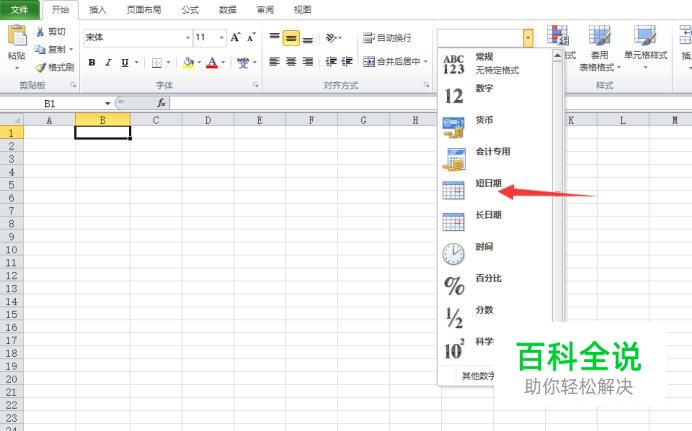
Task: Align cell text left
Action: click(275, 61)
